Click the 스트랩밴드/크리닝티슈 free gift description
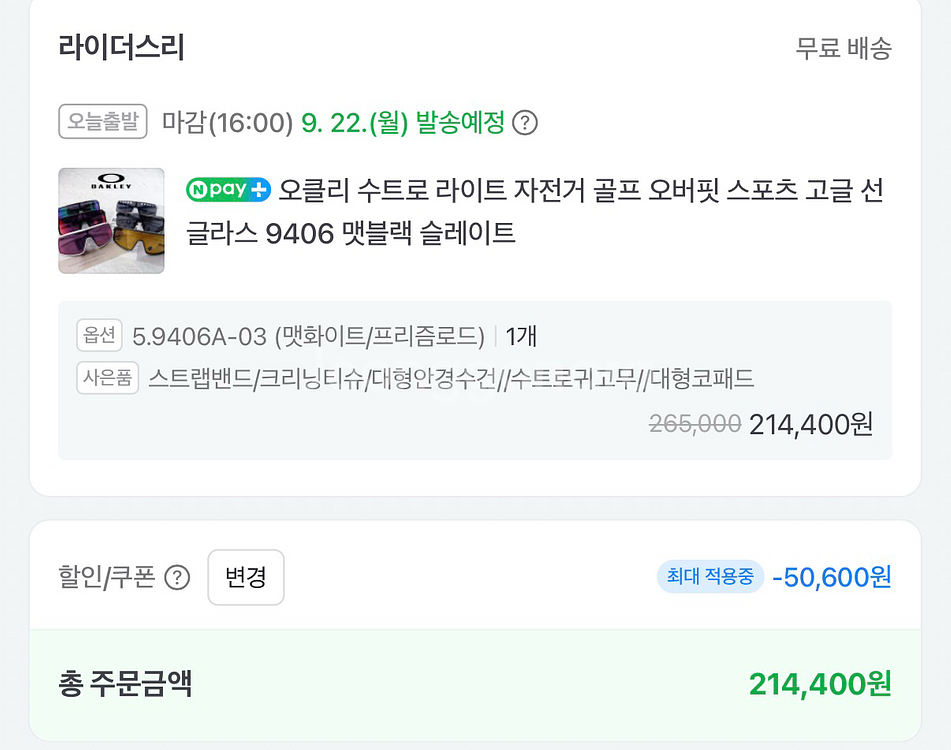 [x=451, y=379]
